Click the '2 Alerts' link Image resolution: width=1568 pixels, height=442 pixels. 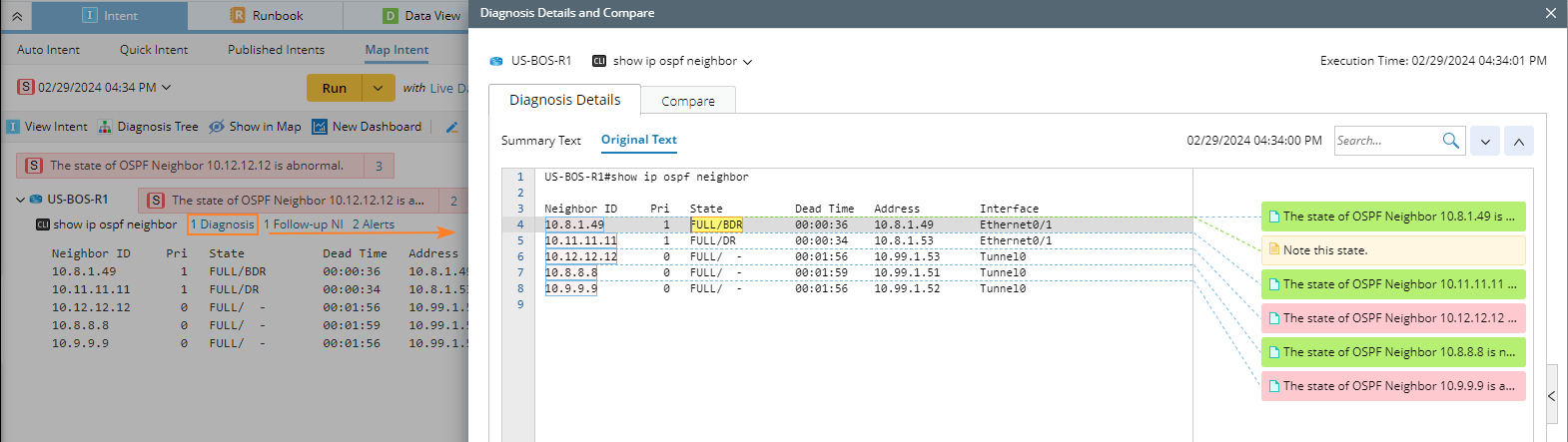(373, 224)
